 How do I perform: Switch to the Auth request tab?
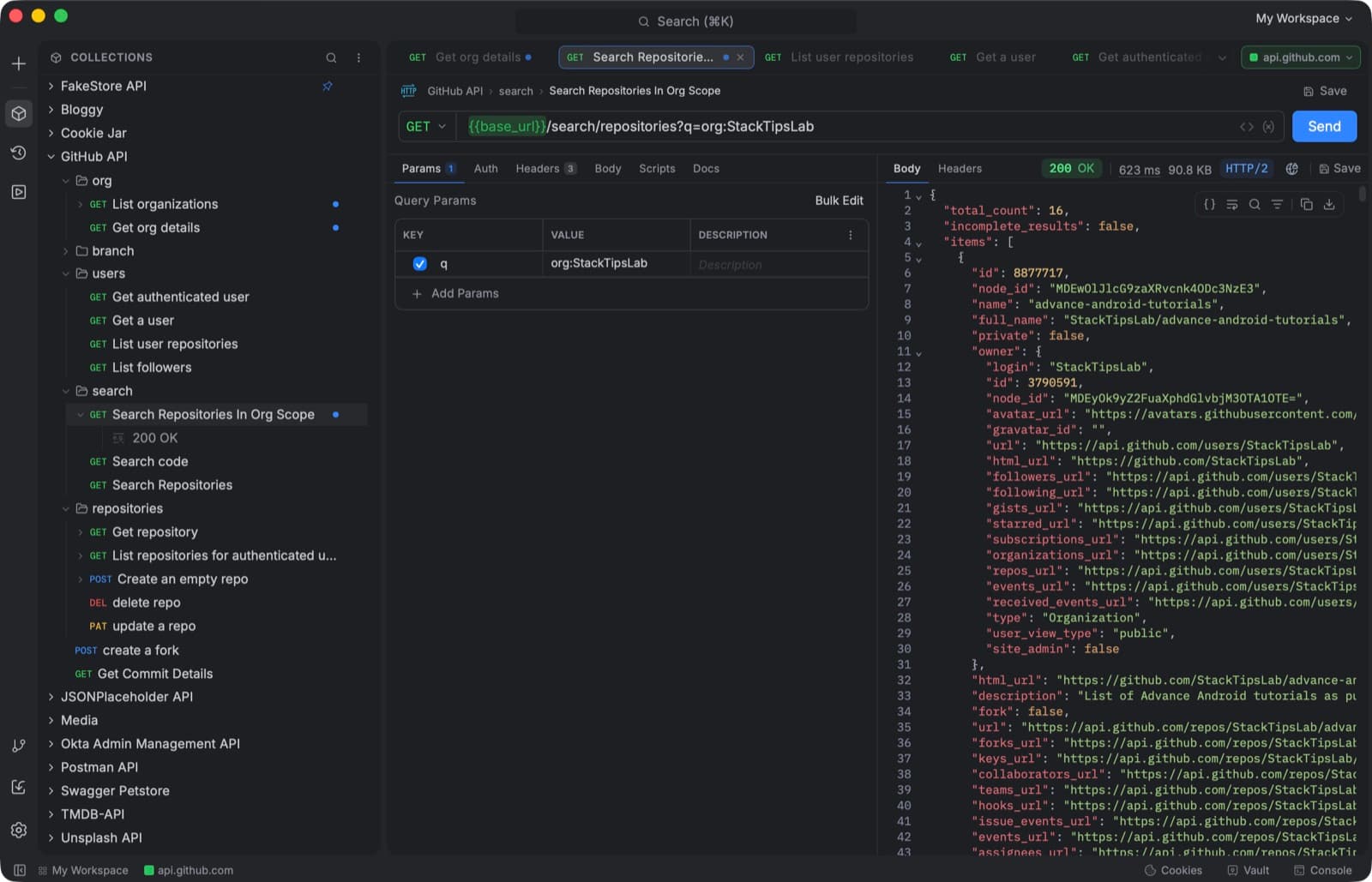[485, 169]
